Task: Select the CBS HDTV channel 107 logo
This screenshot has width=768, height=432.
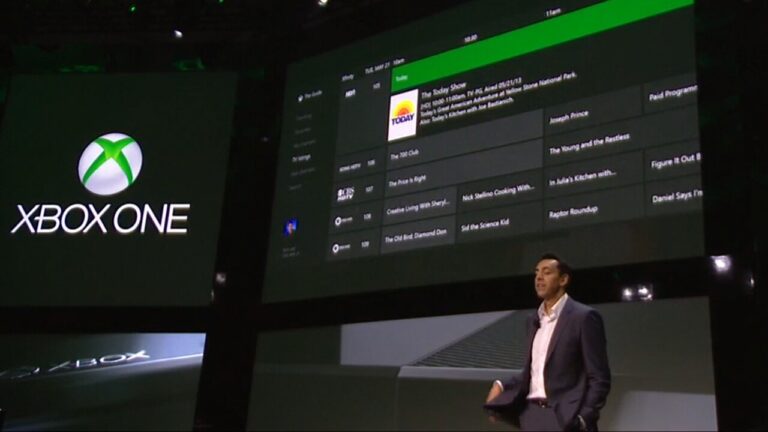Action: 345,193
